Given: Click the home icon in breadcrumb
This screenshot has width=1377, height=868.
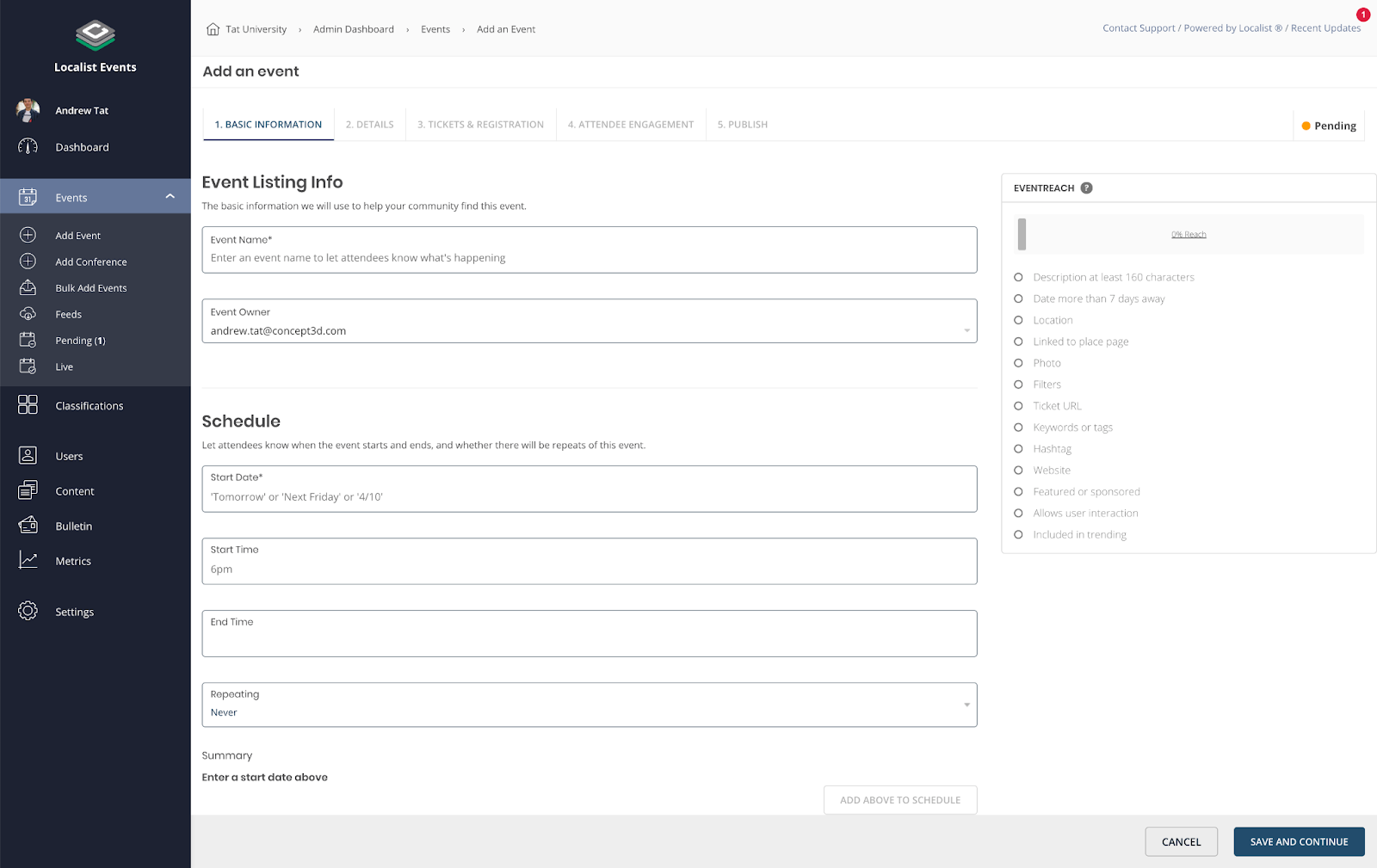Looking at the screenshot, I should tap(213, 29).
